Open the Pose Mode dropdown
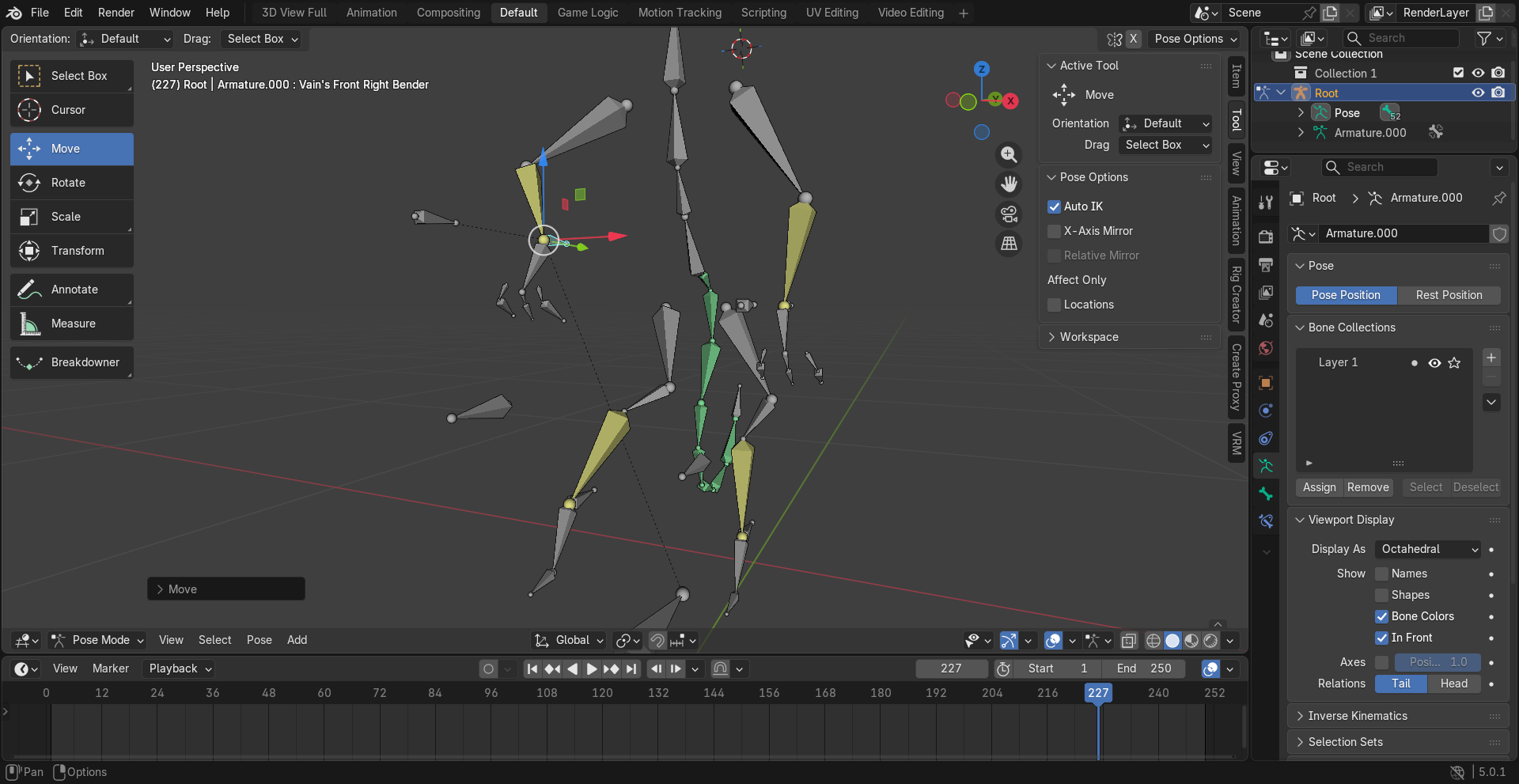Image resolution: width=1519 pixels, height=784 pixels. [x=97, y=641]
